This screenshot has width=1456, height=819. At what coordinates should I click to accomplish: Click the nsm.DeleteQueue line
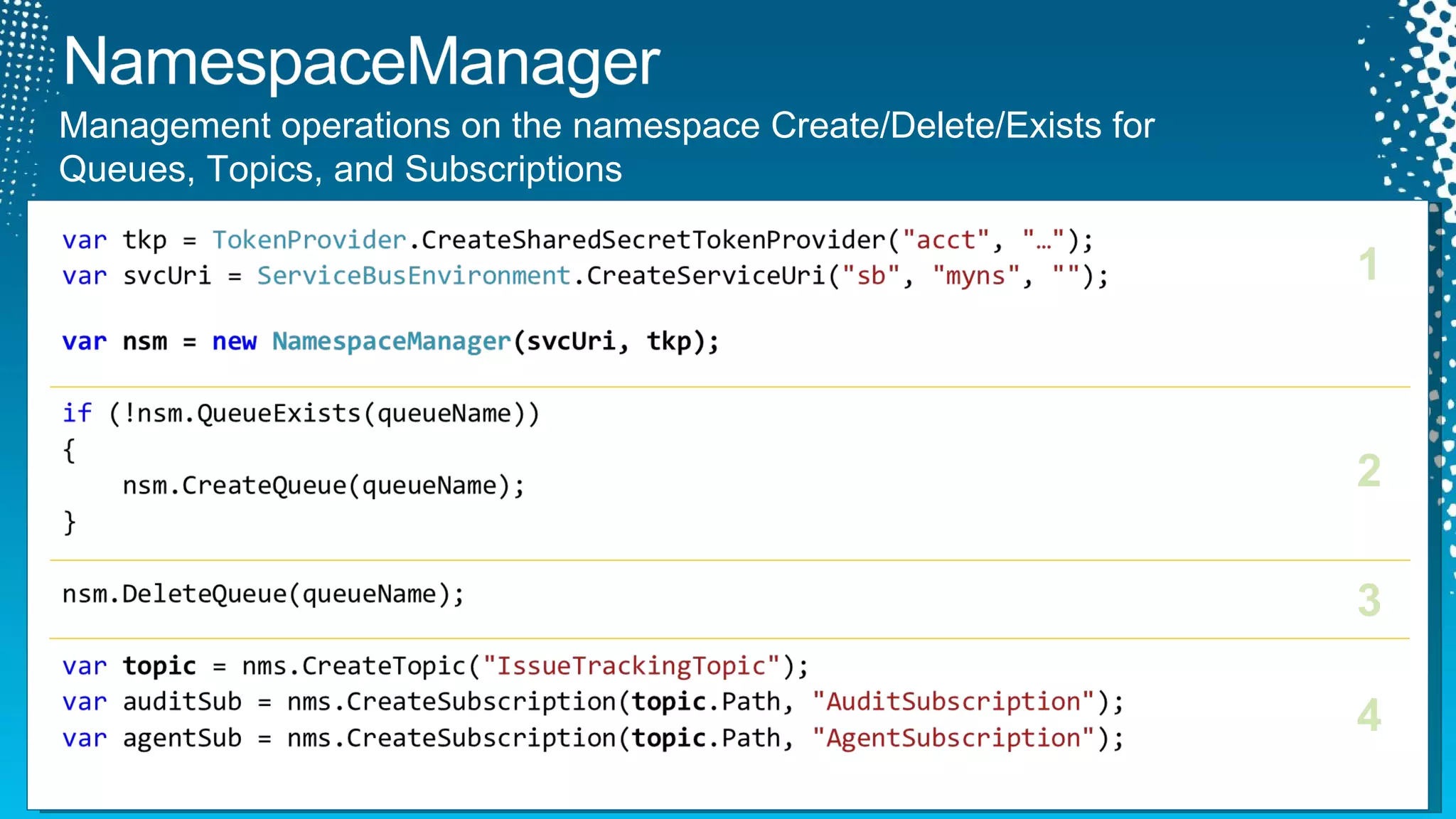click(x=263, y=594)
